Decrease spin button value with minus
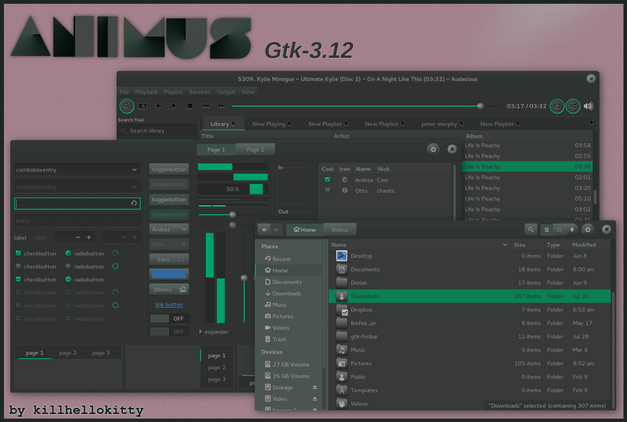627x422 pixels. click(x=78, y=237)
